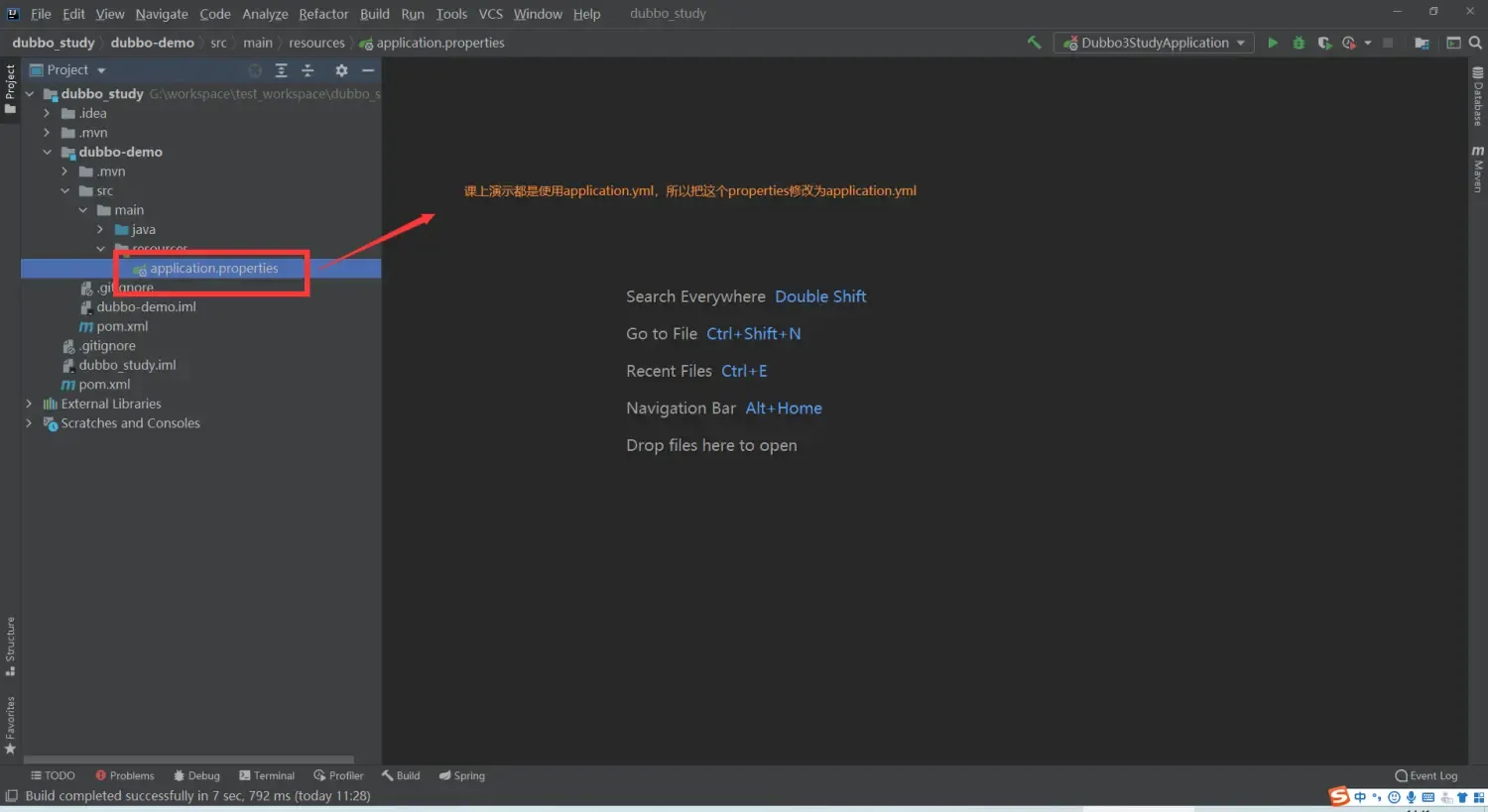Open the Event Log

[1426, 775]
